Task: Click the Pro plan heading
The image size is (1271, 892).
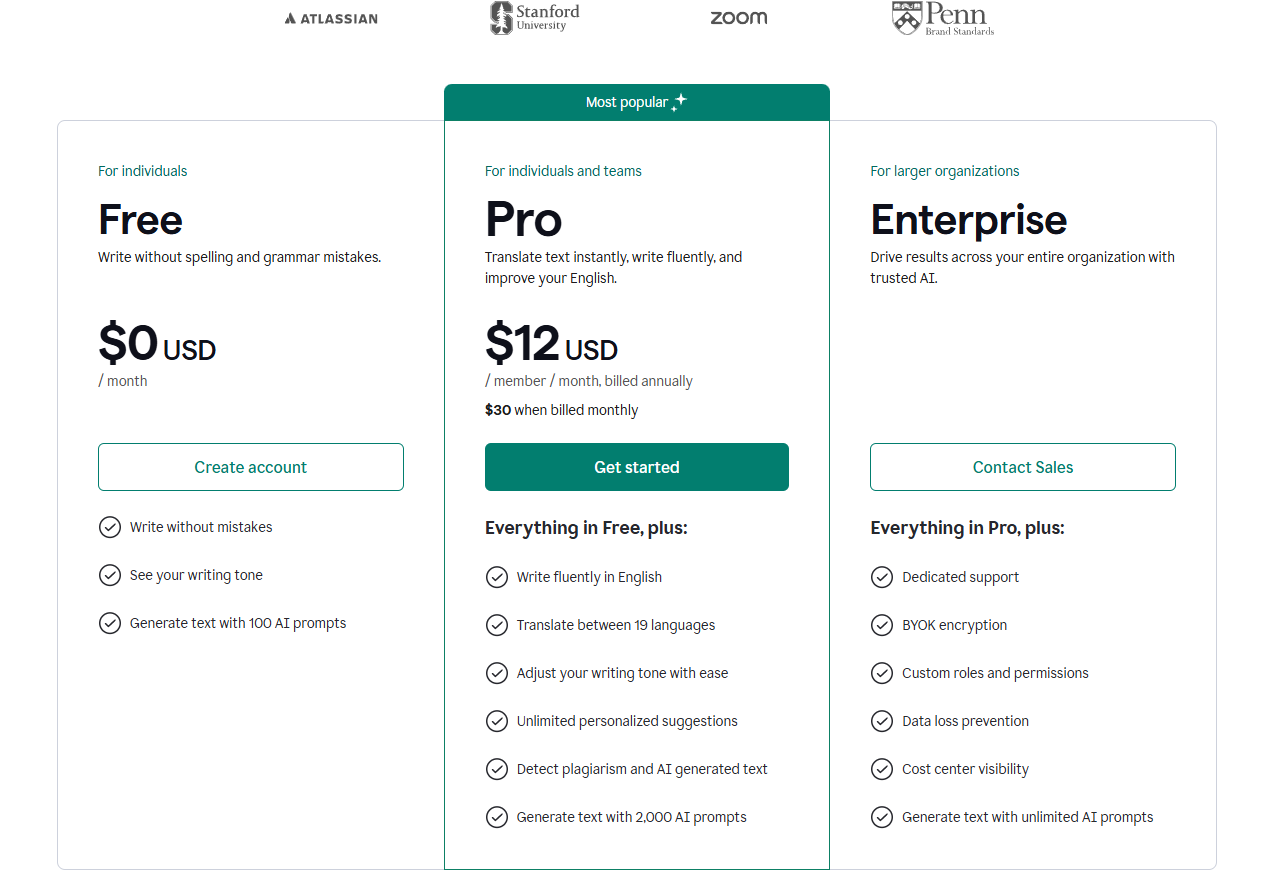Action: pyautogui.click(x=523, y=220)
